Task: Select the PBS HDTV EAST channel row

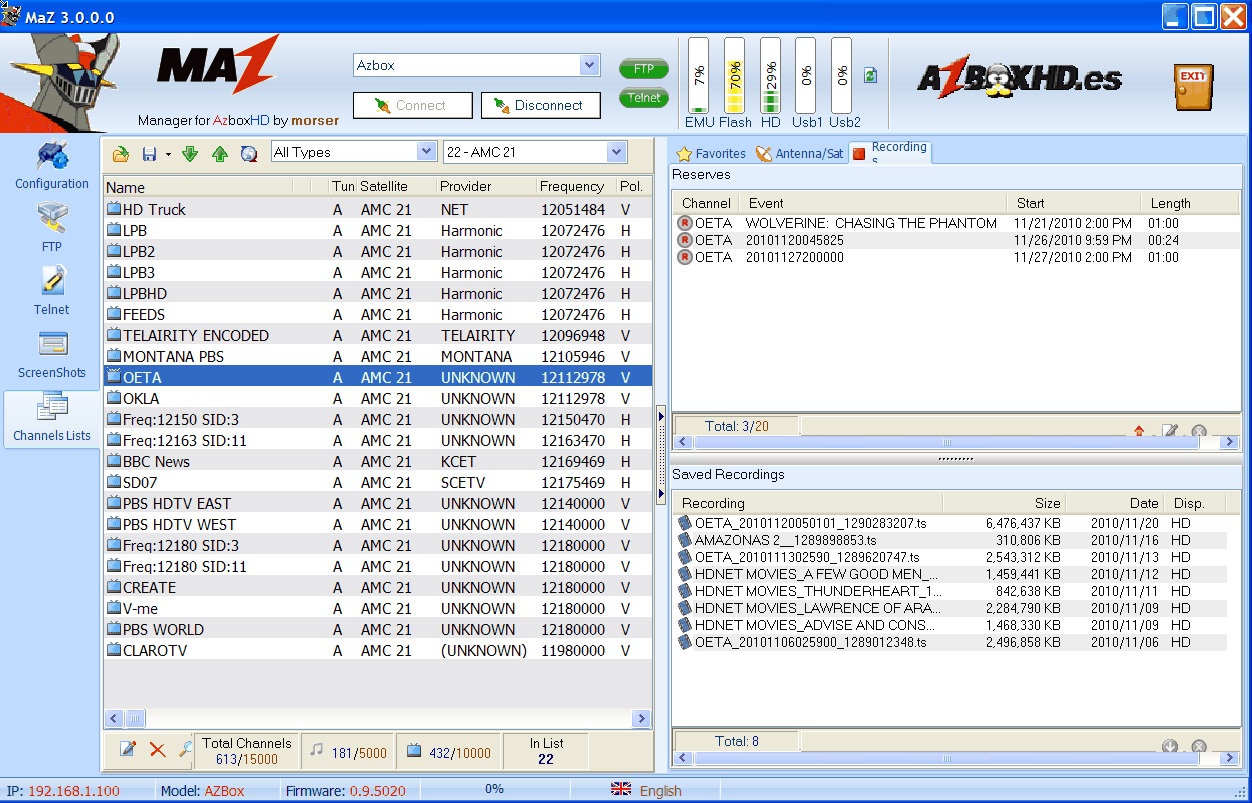Action: pos(378,504)
